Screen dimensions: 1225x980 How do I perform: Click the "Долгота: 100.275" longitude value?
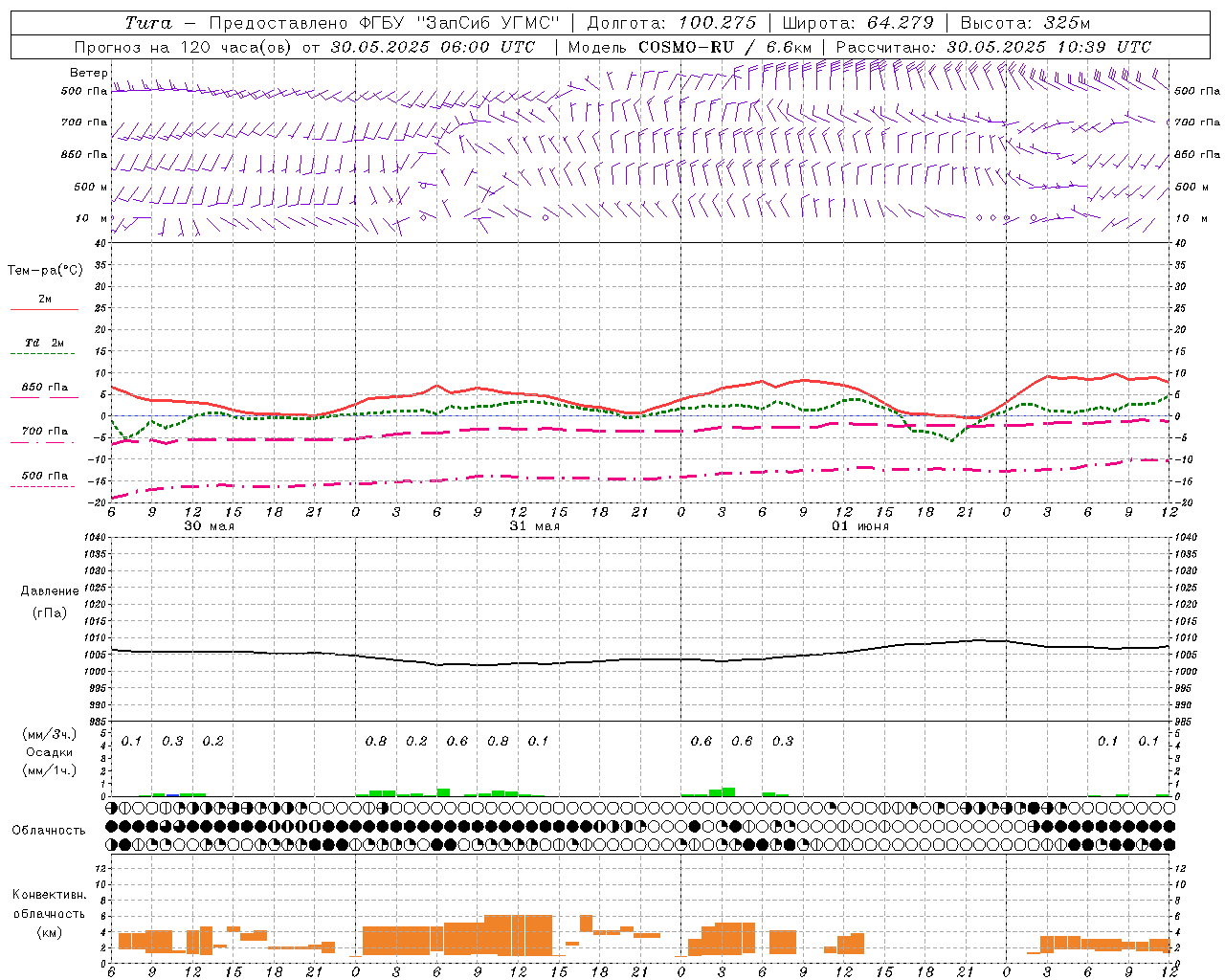[x=672, y=23]
